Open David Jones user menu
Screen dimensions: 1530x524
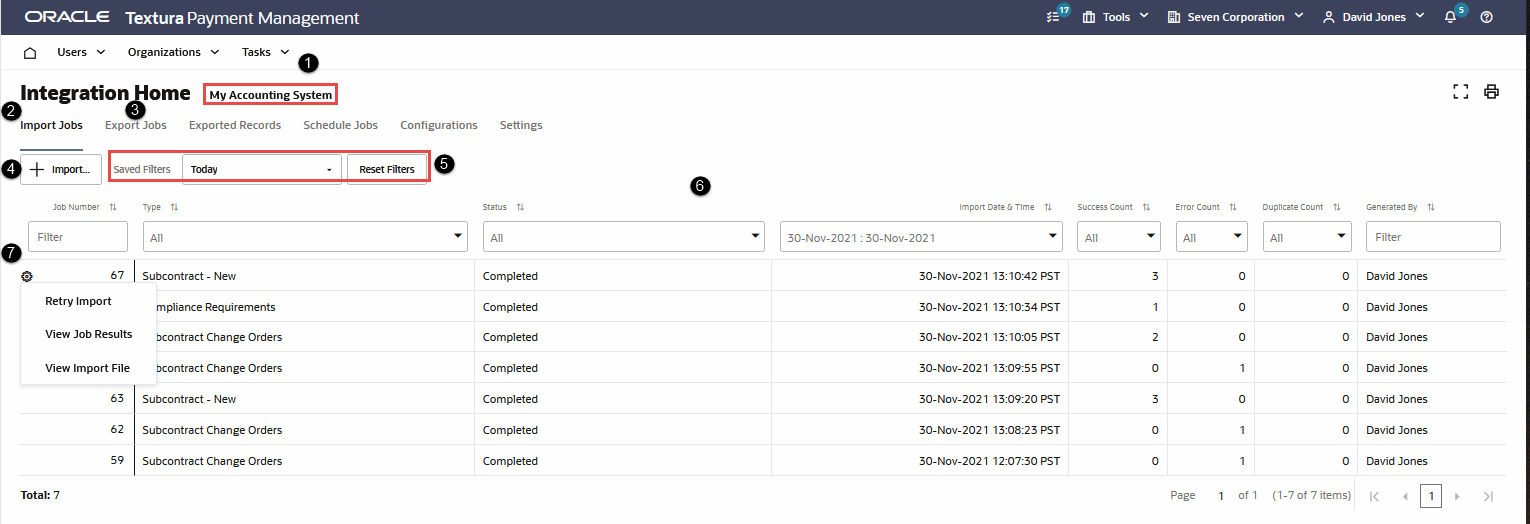click(x=1373, y=17)
